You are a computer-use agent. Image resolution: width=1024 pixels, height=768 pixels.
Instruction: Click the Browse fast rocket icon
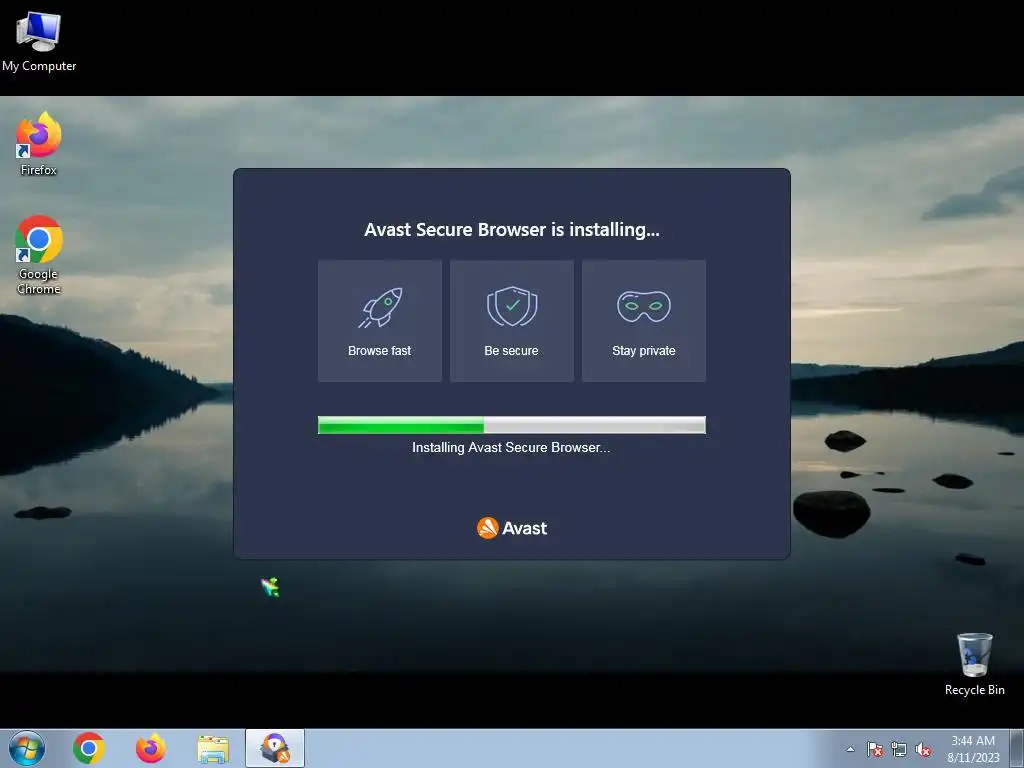(x=380, y=307)
